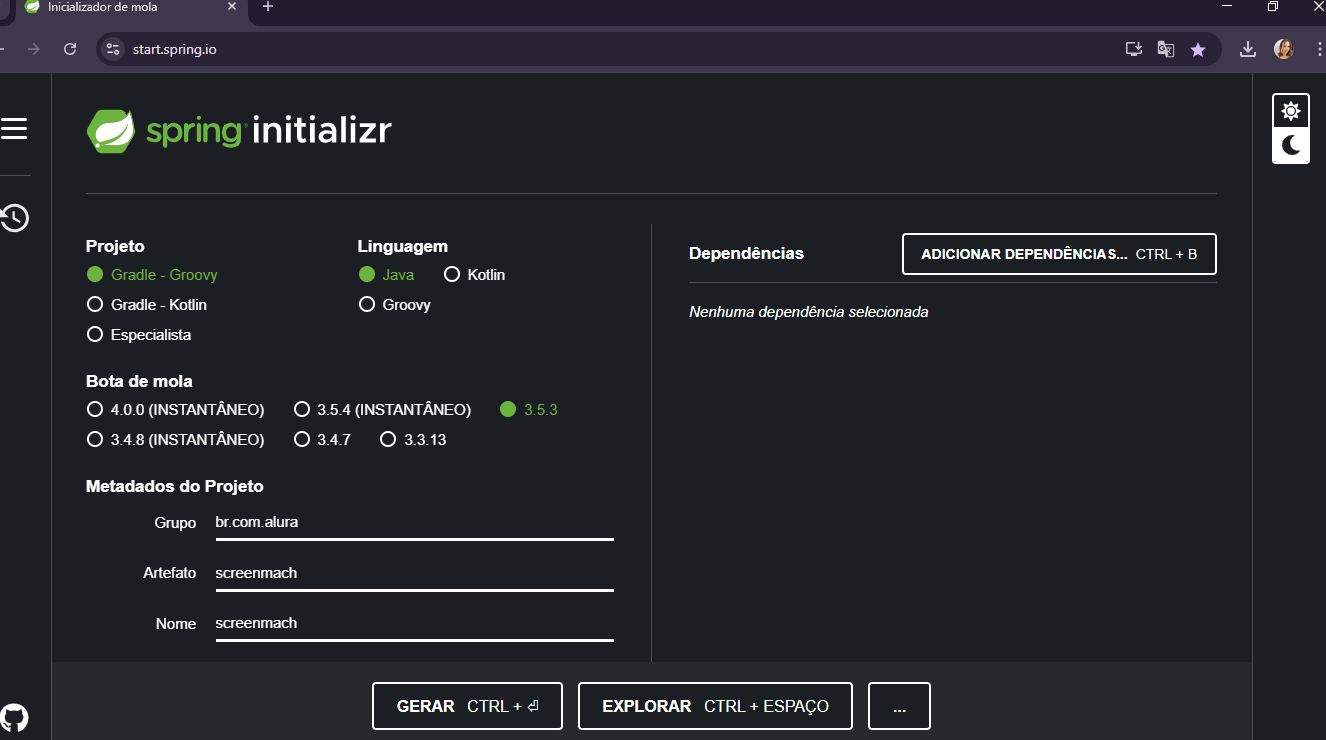
Task: Click the Artefato input field
Action: [414, 573]
